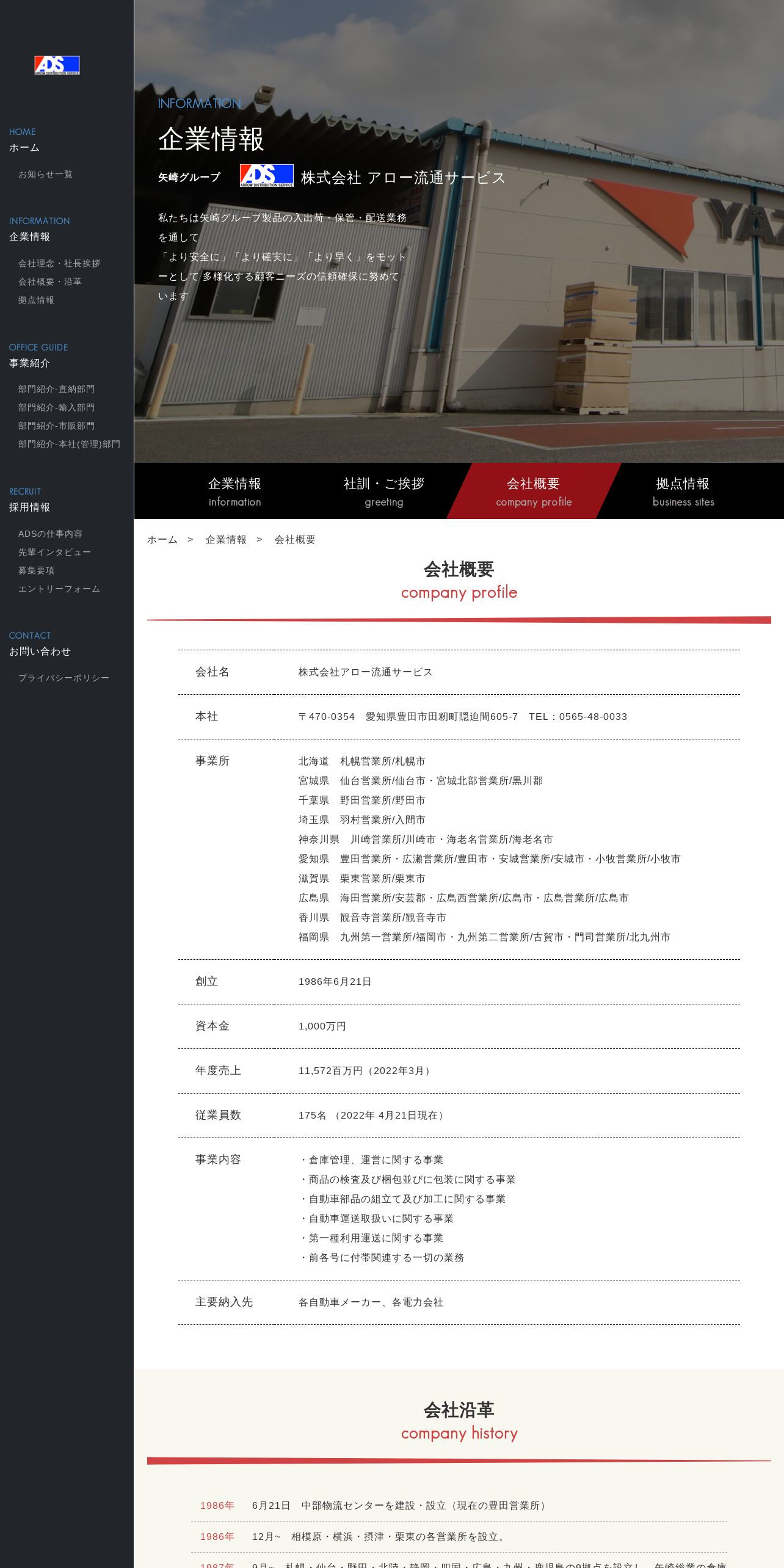Open 部門紹介-輸入部門 link
The image size is (784, 1568).
(x=56, y=408)
